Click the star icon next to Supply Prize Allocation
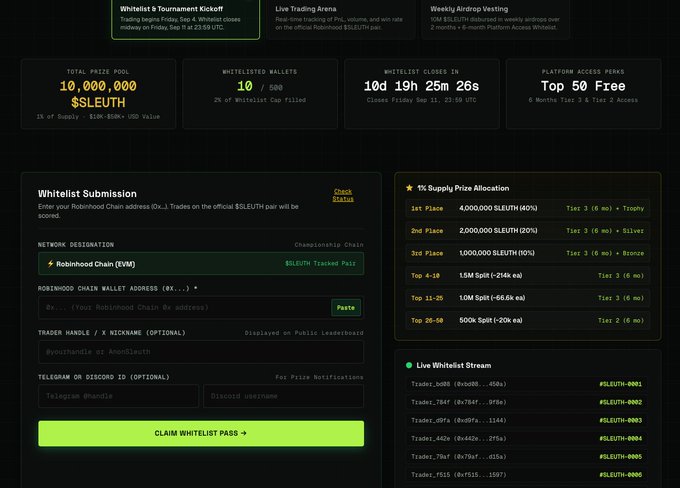The image size is (680, 488). click(409, 188)
